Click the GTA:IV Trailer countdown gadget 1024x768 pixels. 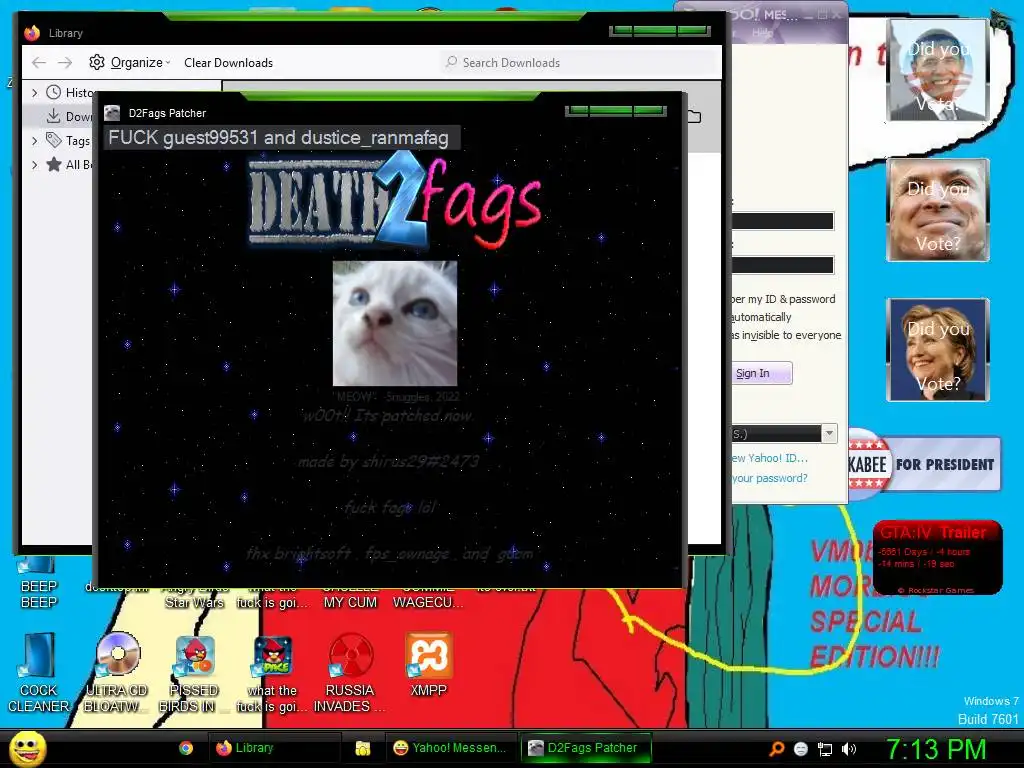coord(938,557)
